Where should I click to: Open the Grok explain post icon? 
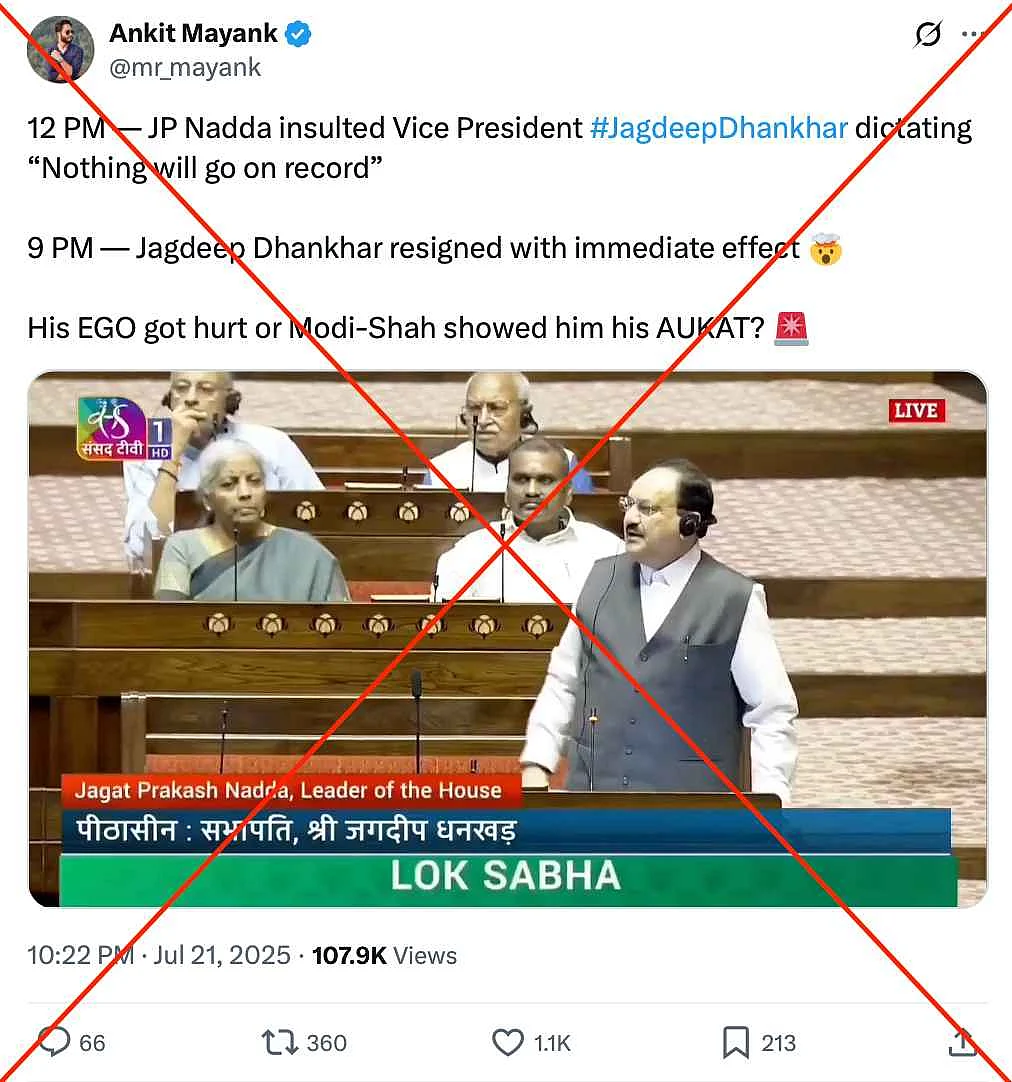(x=927, y=34)
